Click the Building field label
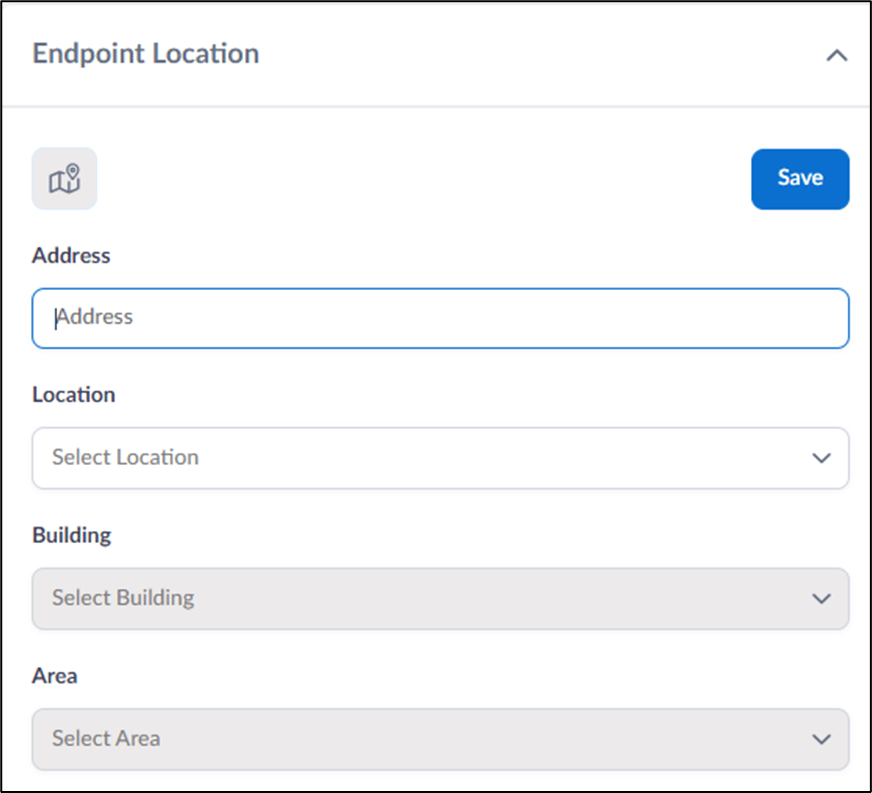872x793 pixels. (72, 536)
